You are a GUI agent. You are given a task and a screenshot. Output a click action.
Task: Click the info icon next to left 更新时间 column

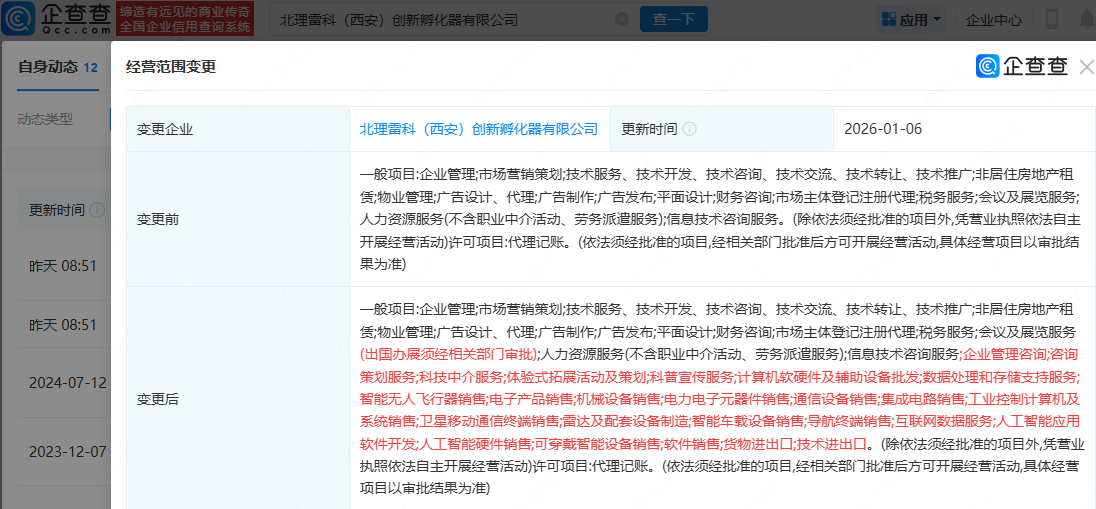coord(97,210)
